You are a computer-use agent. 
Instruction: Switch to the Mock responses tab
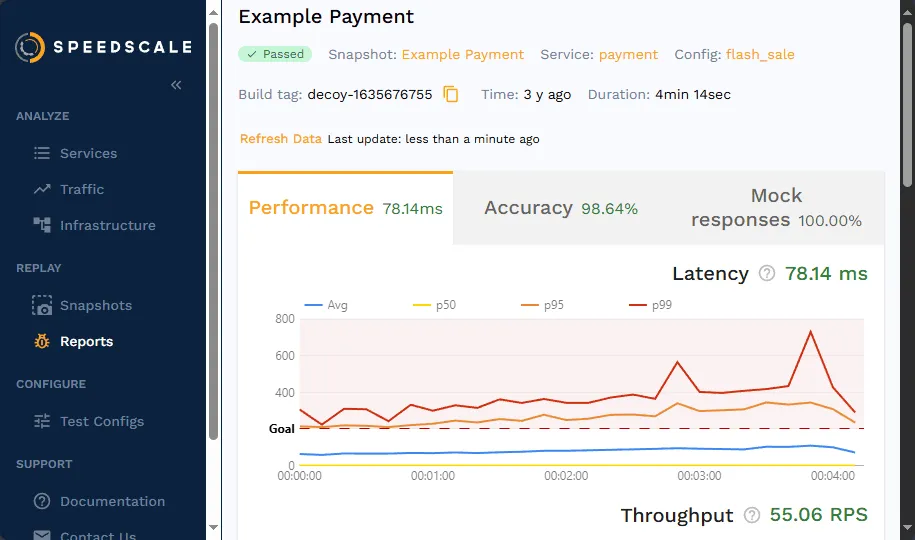pyautogui.click(x=776, y=208)
